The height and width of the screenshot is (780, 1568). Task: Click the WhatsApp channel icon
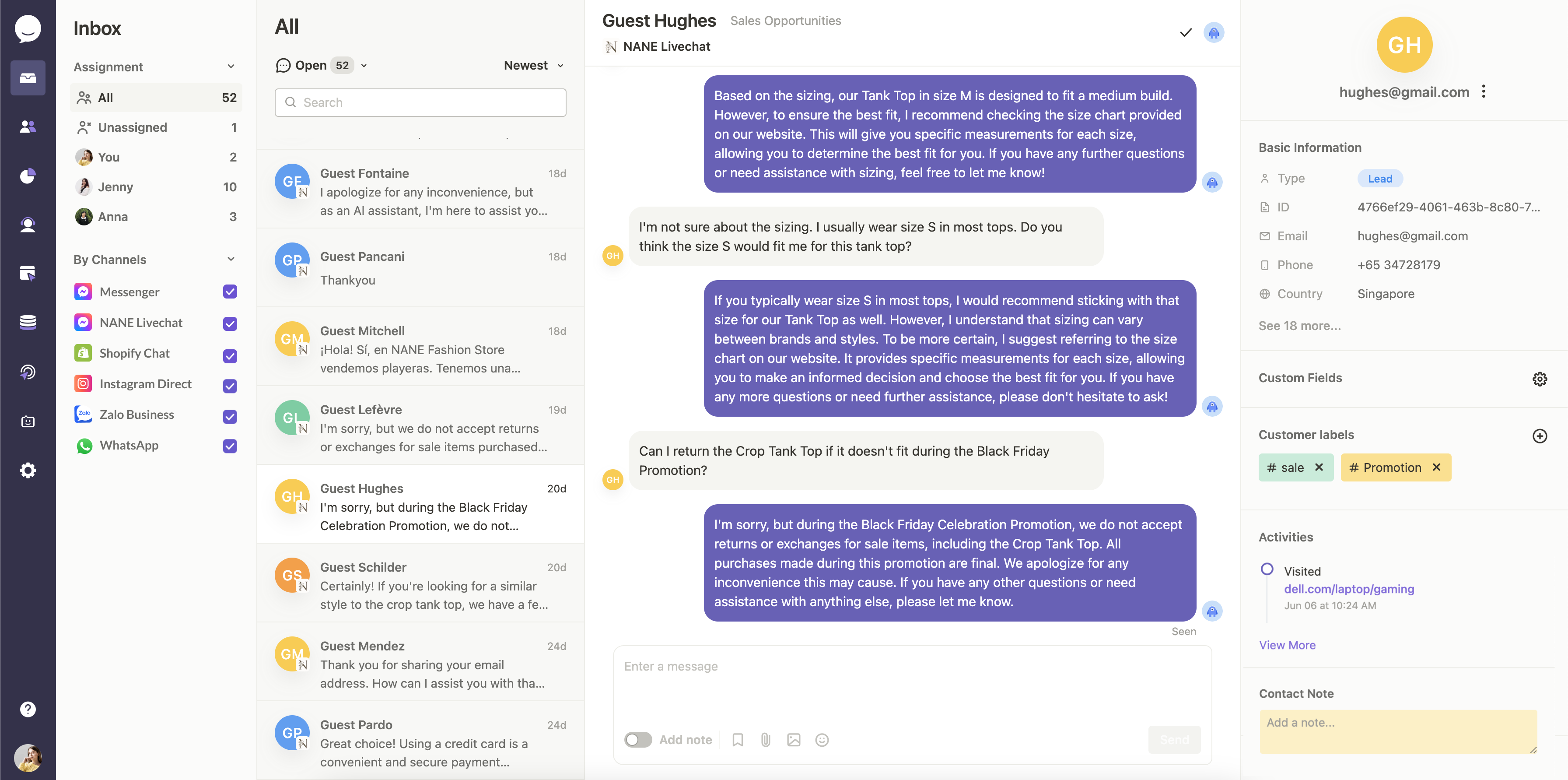[84, 446]
